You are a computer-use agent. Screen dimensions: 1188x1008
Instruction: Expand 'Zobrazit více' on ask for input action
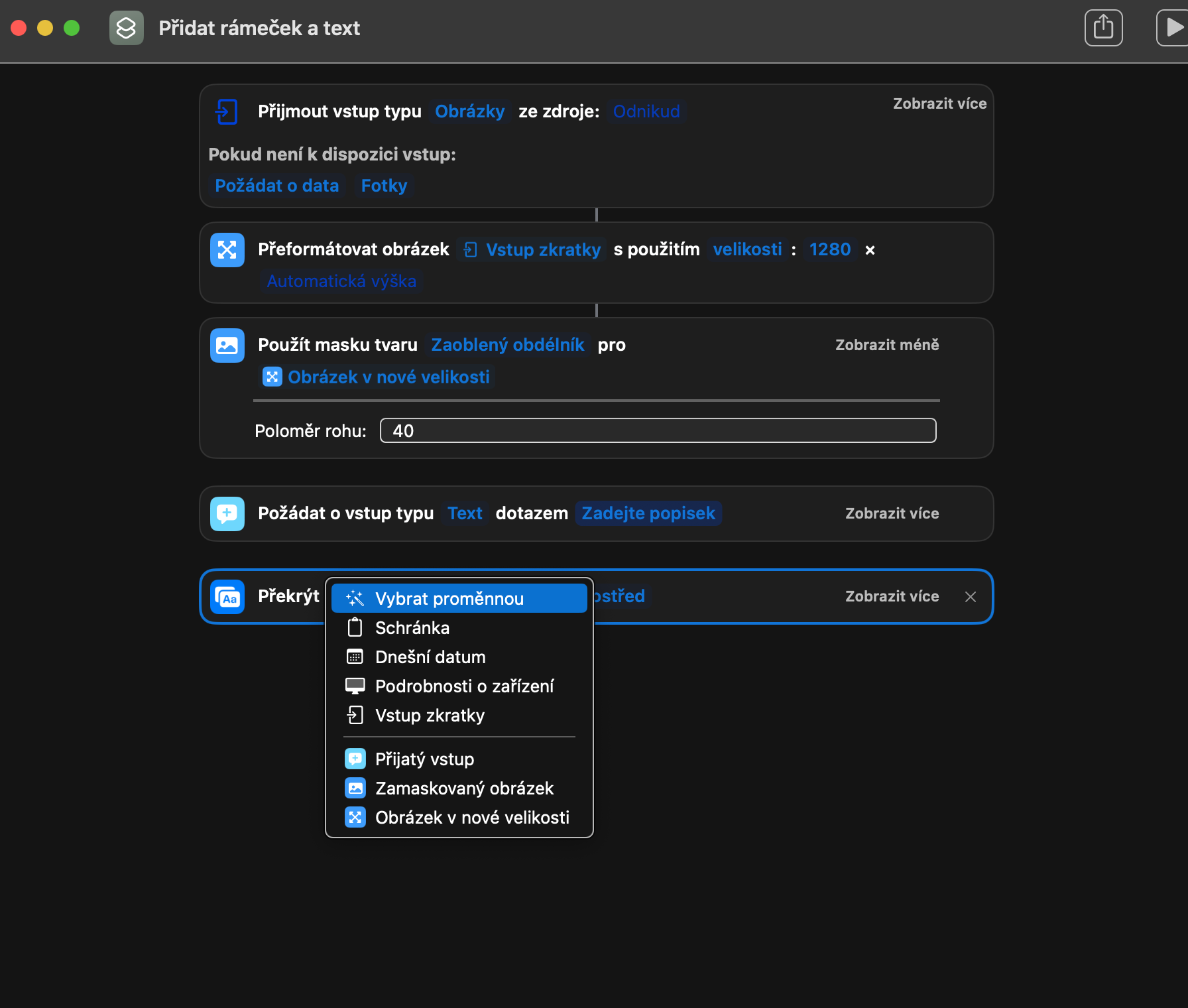click(x=891, y=513)
